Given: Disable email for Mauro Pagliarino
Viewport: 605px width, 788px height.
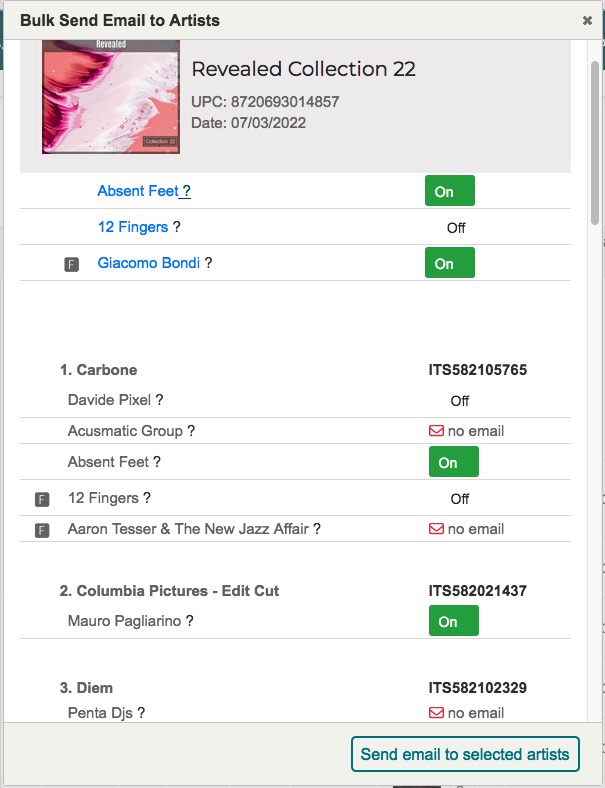Looking at the screenshot, I should tap(454, 621).
